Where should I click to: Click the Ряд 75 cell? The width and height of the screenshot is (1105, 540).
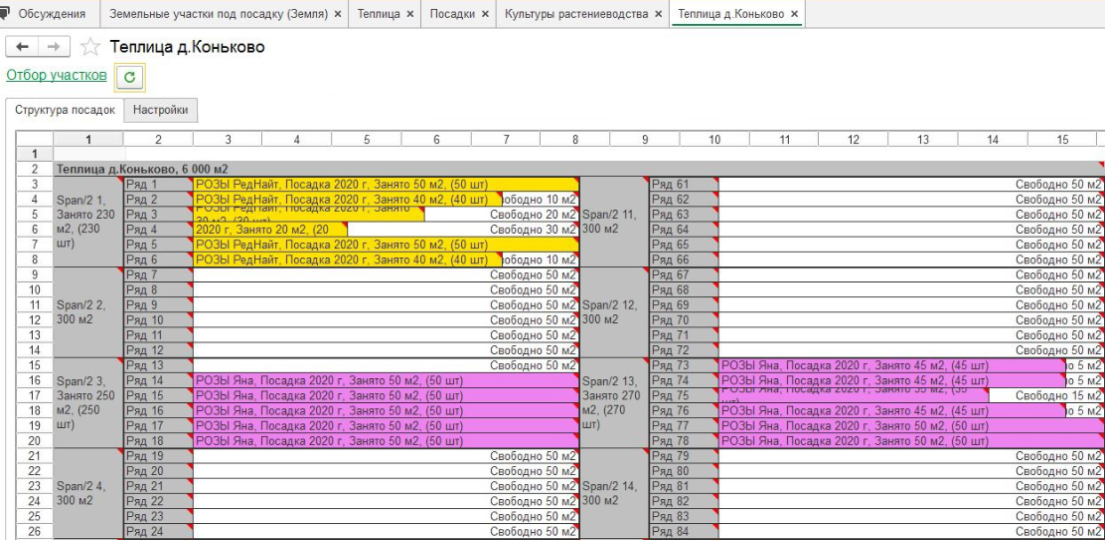point(684,395)
